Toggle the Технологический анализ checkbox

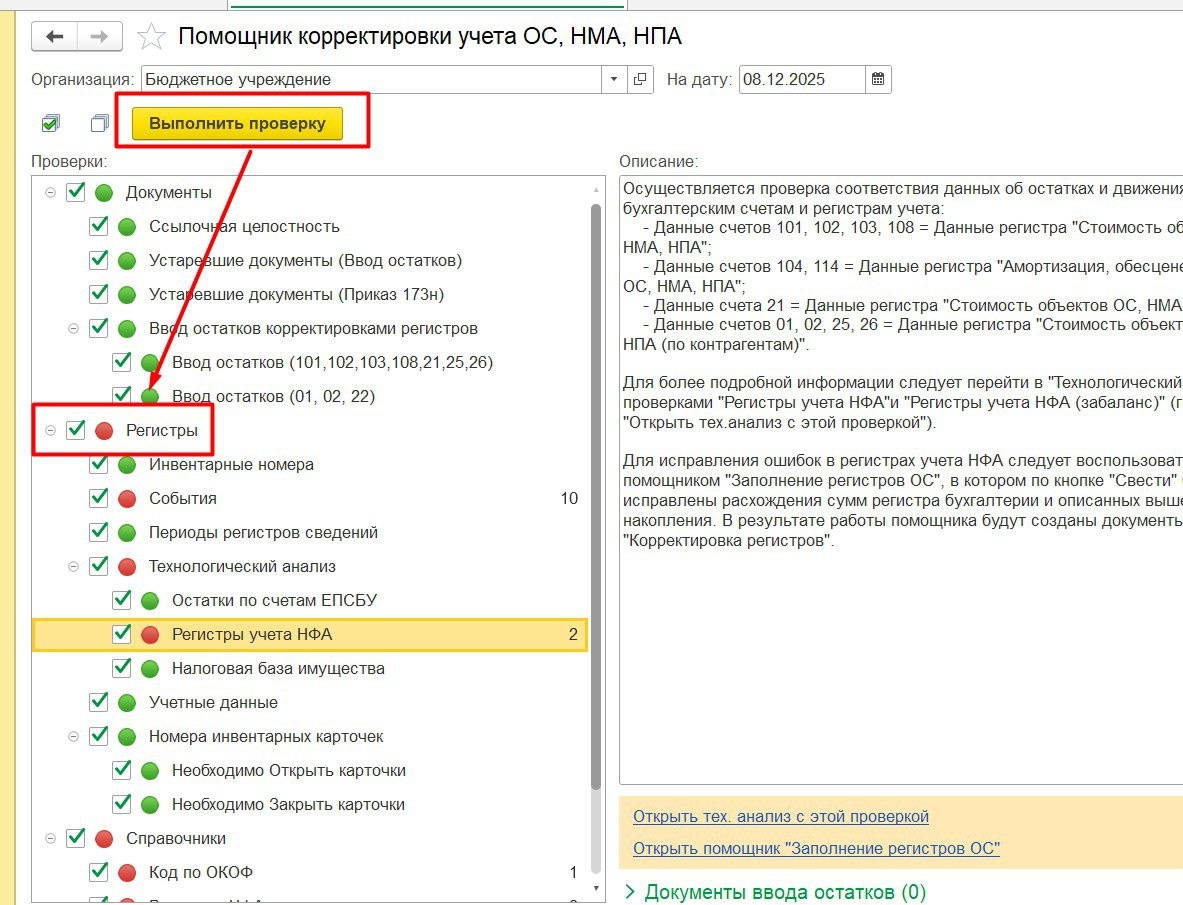tap(99, 566)
